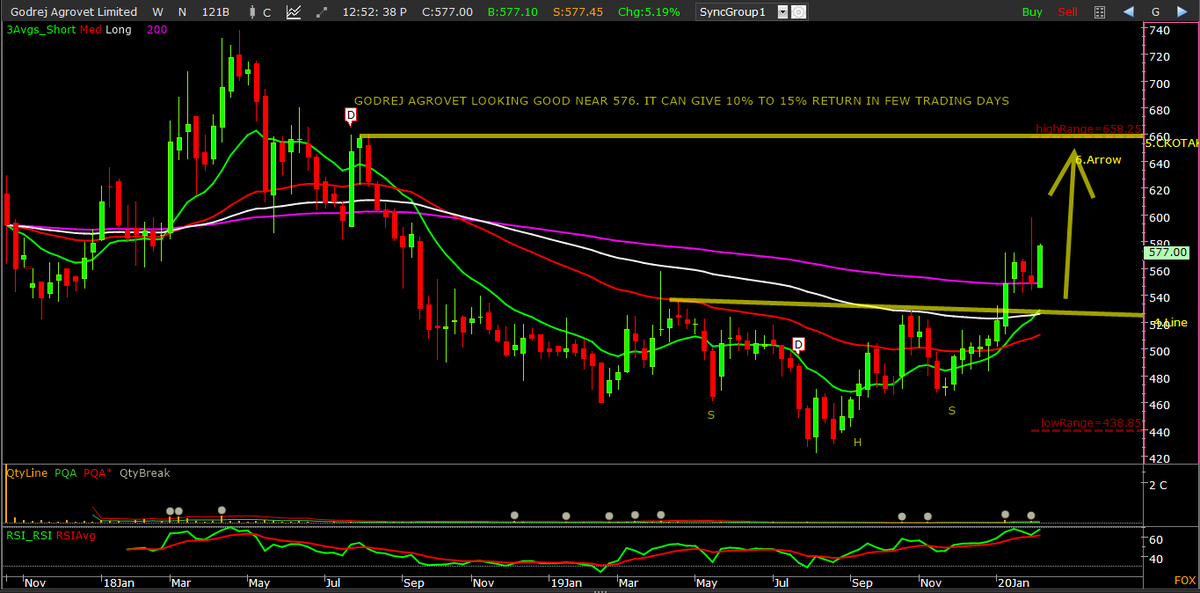Click the G button between the blue arrows
Viewport: 1200px width, 593px height.
click(x=1155, y=12)
